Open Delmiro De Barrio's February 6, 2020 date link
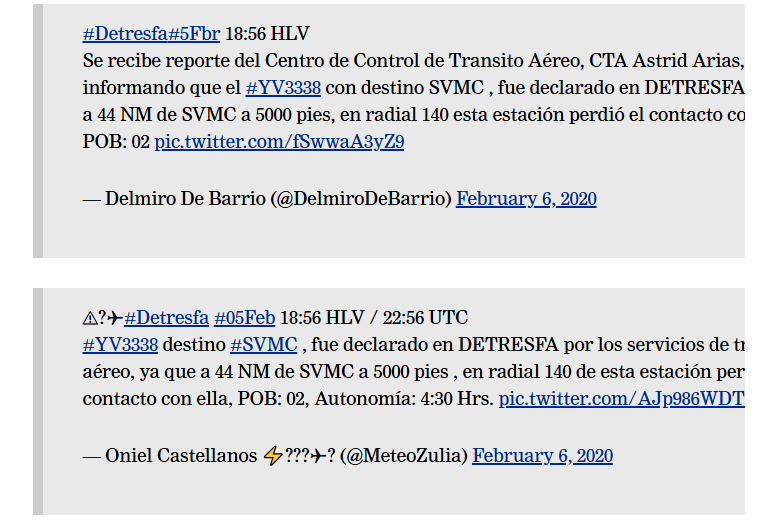Screen dimensions: 760x521 pyautogui.click(x=526, y=199)
